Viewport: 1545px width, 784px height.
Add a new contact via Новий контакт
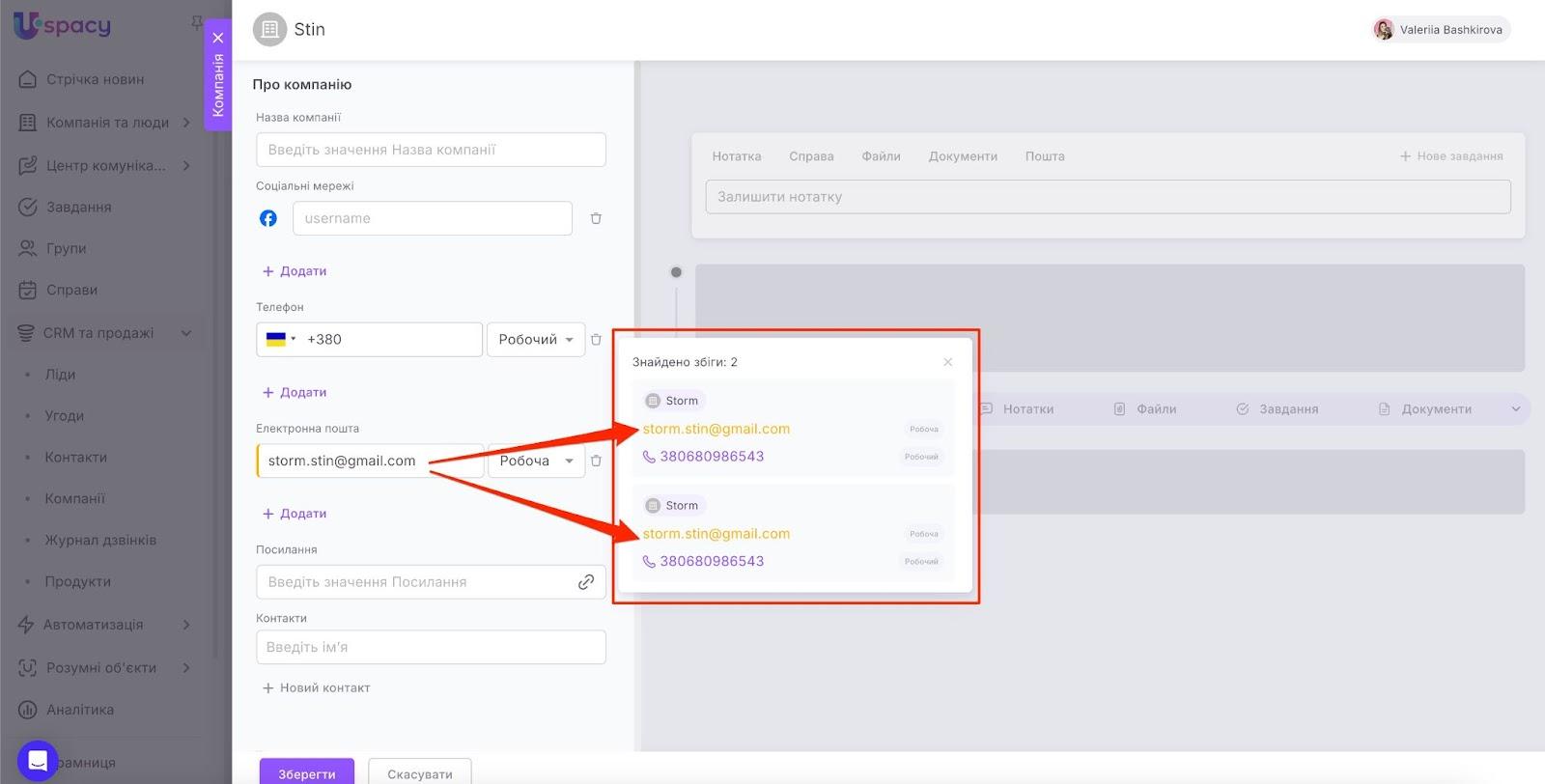(x=316, y=688)
